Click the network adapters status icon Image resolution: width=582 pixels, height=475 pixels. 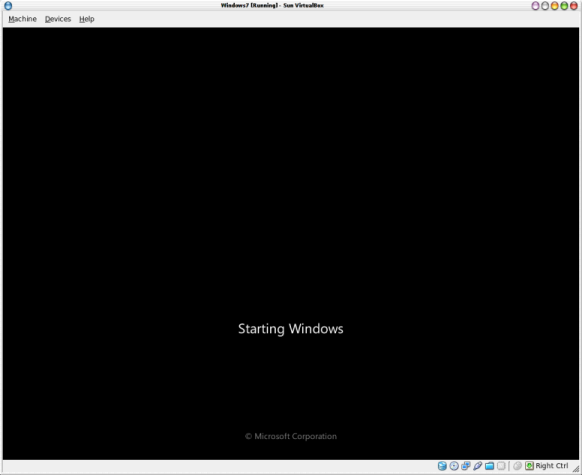click(x=465, y=466)
